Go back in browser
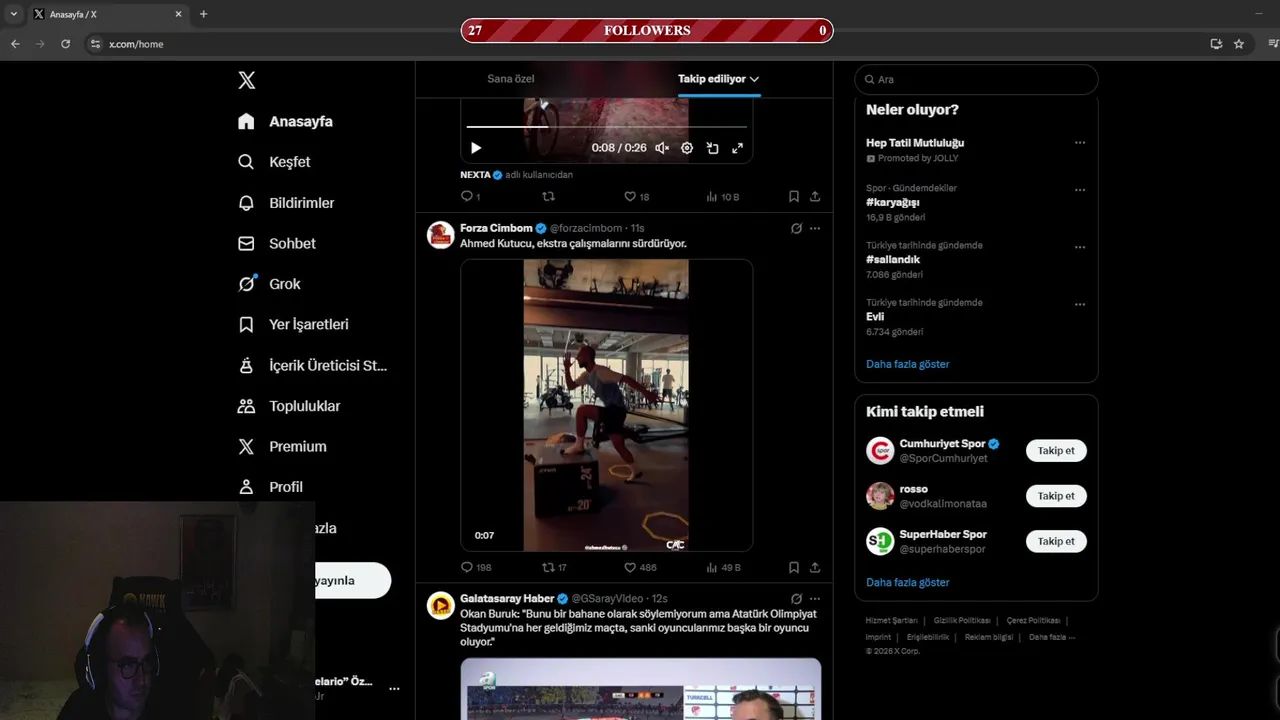Viewport: 1280px width, 720px height. coord(15,44)
